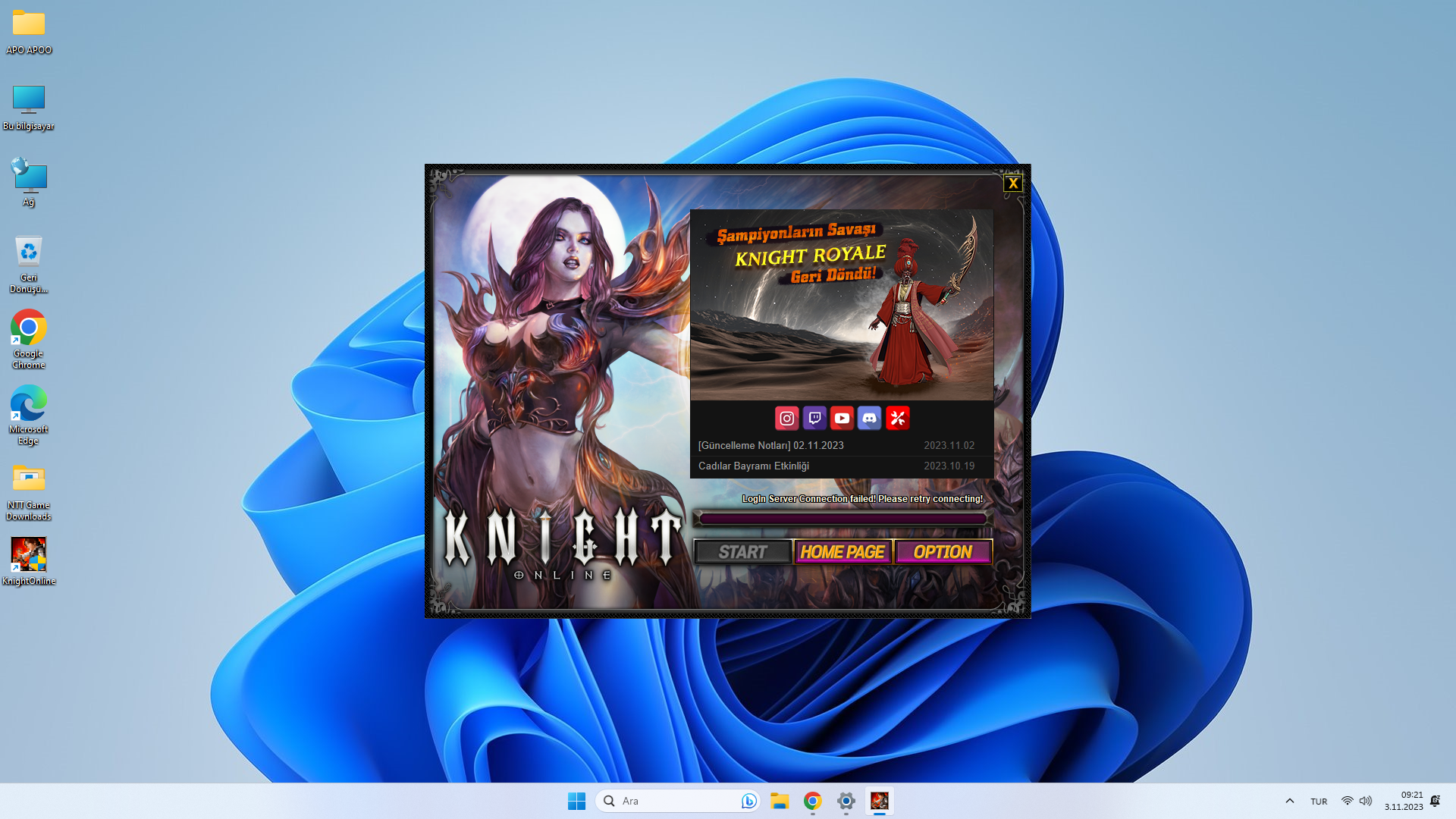This screenshot has width=1456, height=819.
Task: Click the Discord icon in Knight Online
Action: pos(870,418)
